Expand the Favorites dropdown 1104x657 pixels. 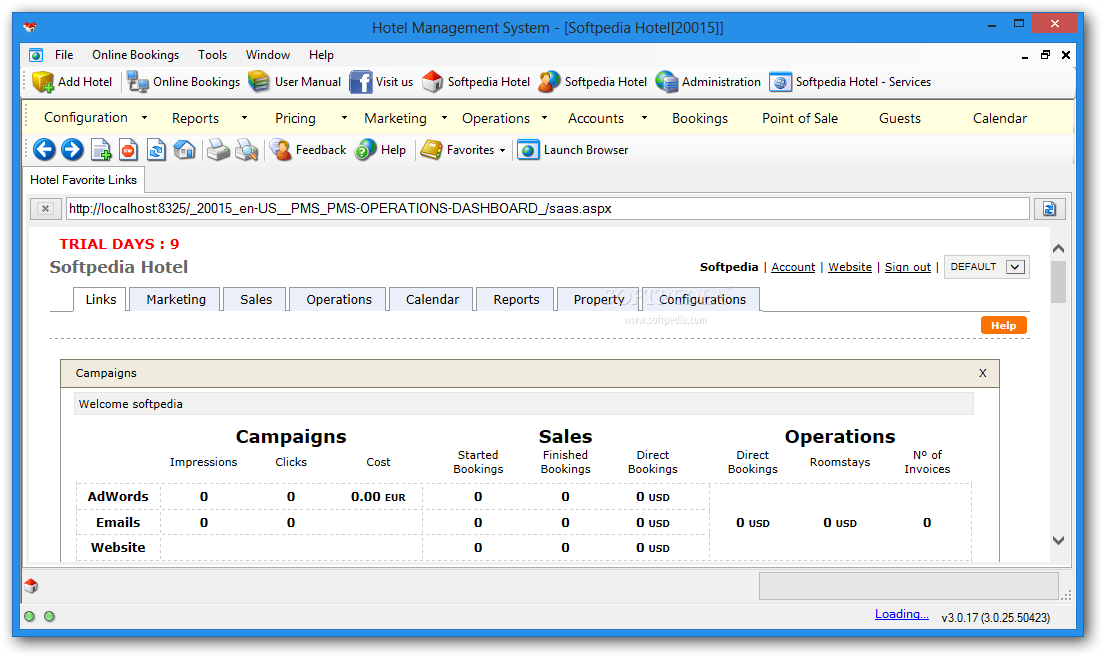pos(502,150)
